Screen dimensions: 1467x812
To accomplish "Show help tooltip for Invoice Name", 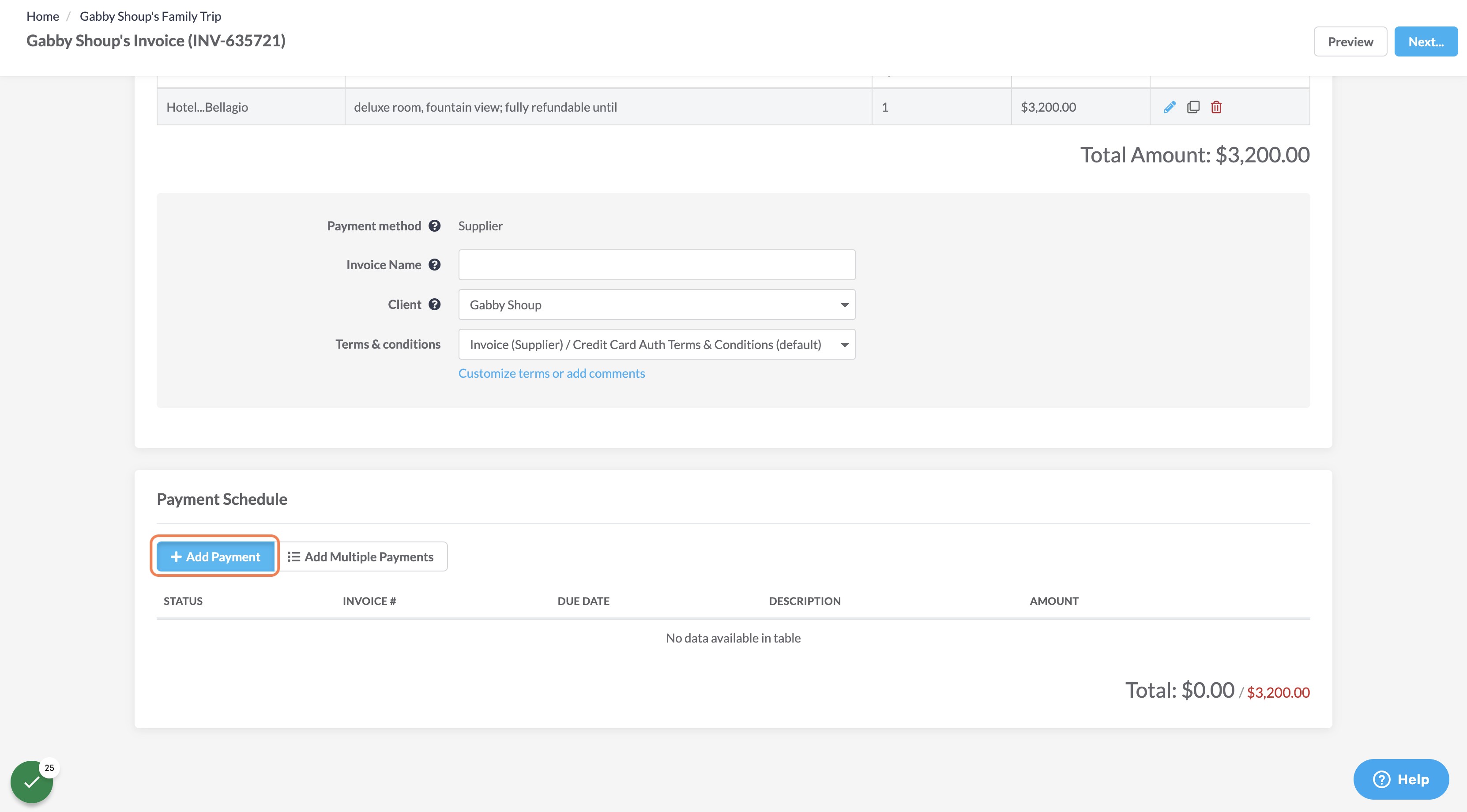I will click(435, 265).
